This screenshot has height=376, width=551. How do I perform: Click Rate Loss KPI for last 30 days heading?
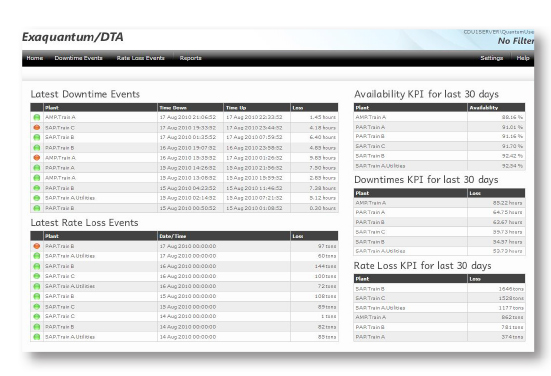click(x=422, y=266)
